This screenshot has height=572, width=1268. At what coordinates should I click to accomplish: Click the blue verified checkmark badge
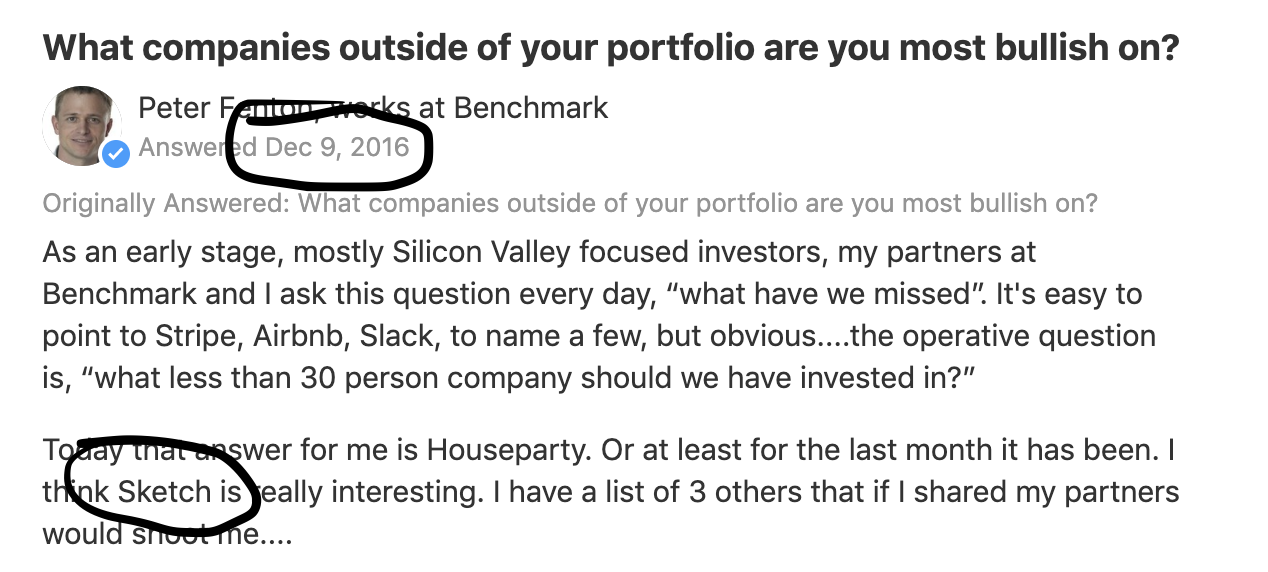click(116, 154)
